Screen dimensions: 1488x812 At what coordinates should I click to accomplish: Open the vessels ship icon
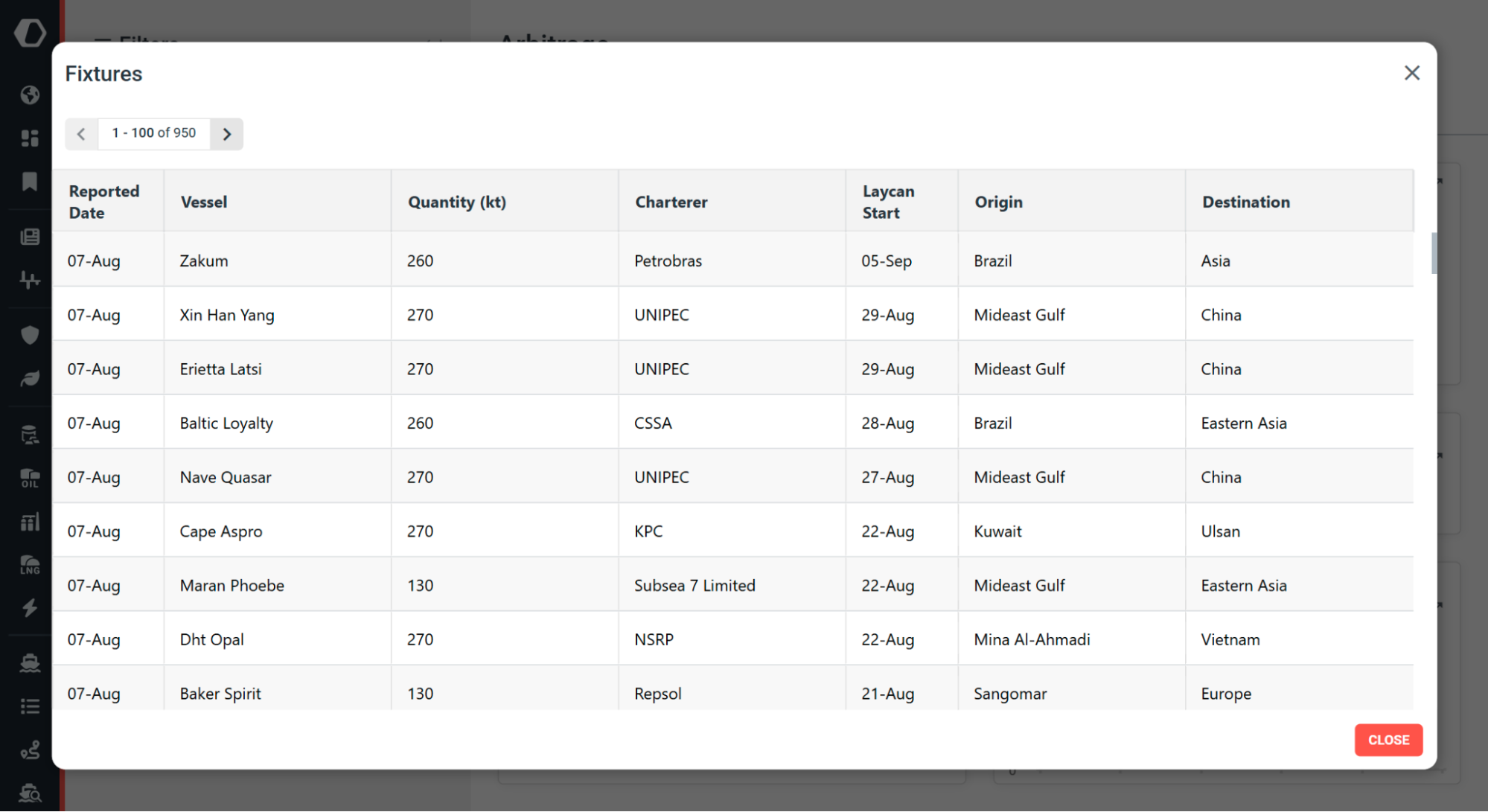30,662
